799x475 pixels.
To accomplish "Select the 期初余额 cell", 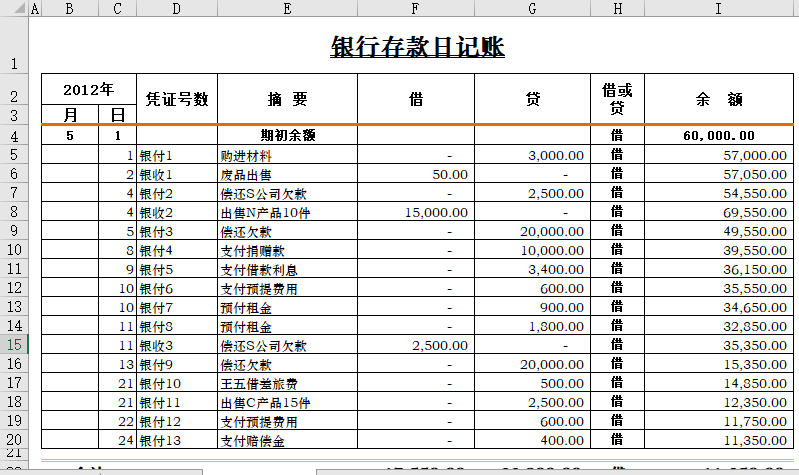I will click(288, 135).
